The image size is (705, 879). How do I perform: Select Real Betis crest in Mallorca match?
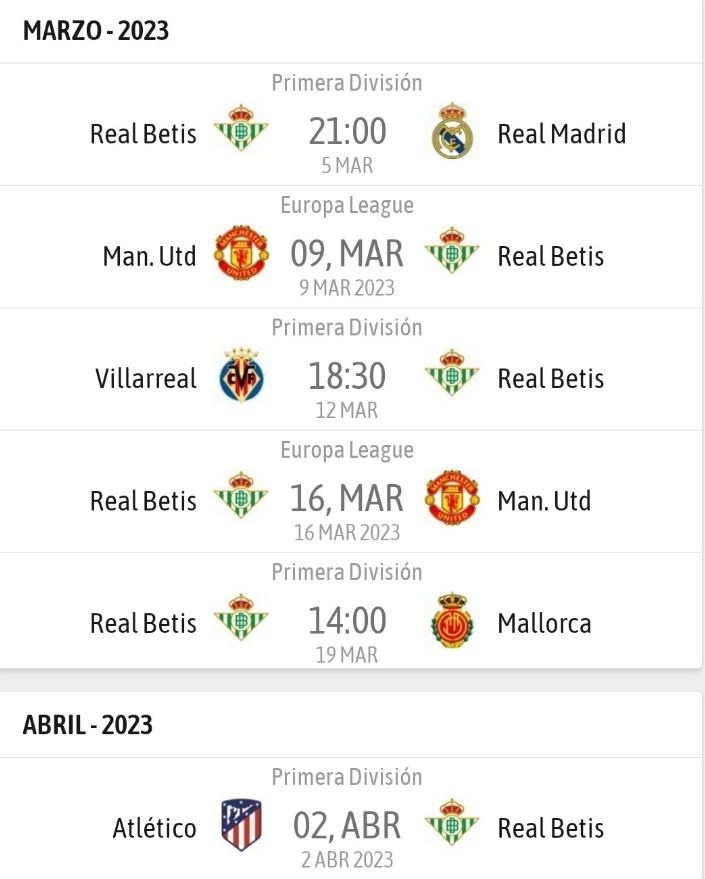click(x=242, y=617)
